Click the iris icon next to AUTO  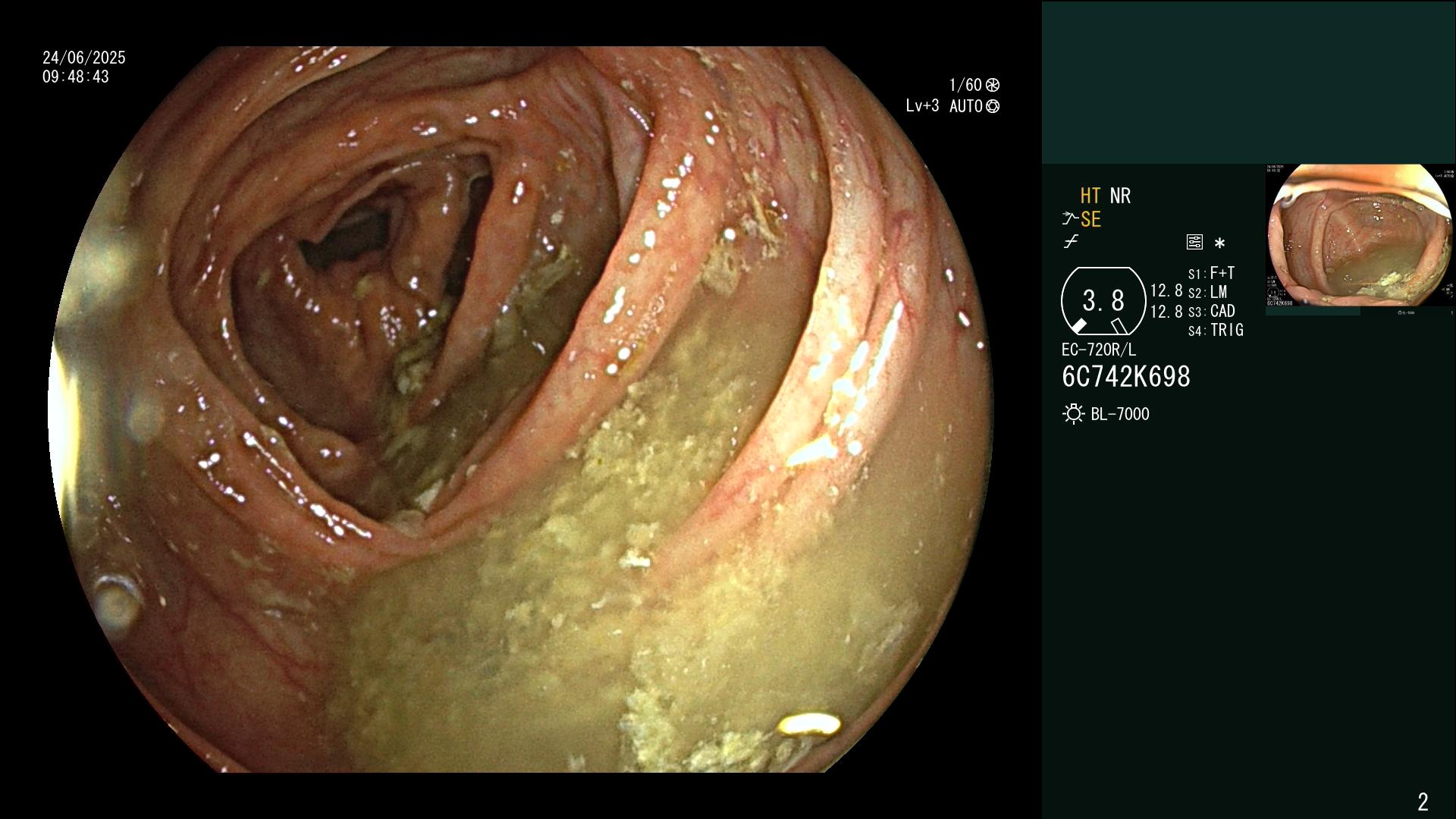(993, 106)
